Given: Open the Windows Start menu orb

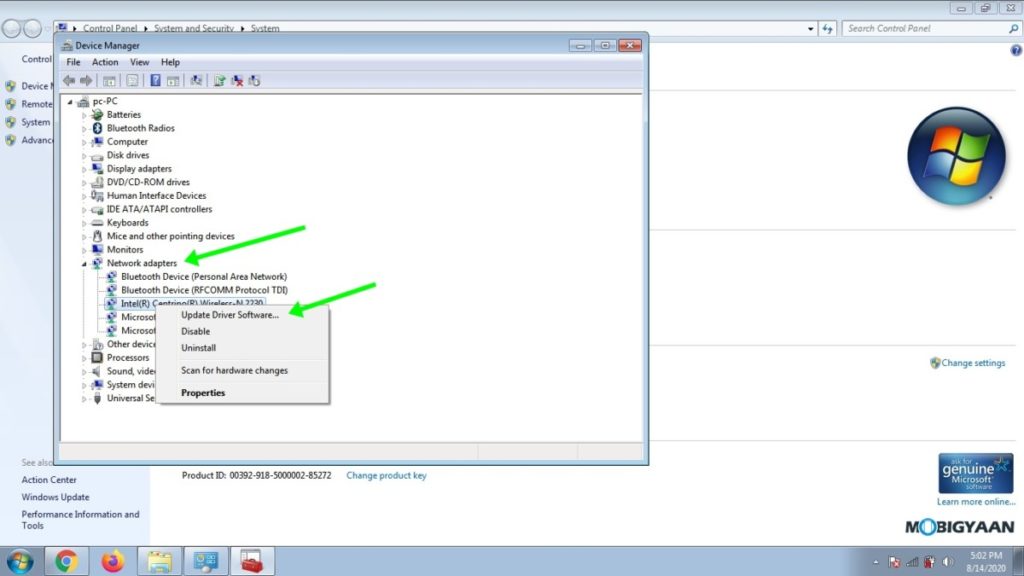Looking at the screenshot, I should [x=20, y=561].
